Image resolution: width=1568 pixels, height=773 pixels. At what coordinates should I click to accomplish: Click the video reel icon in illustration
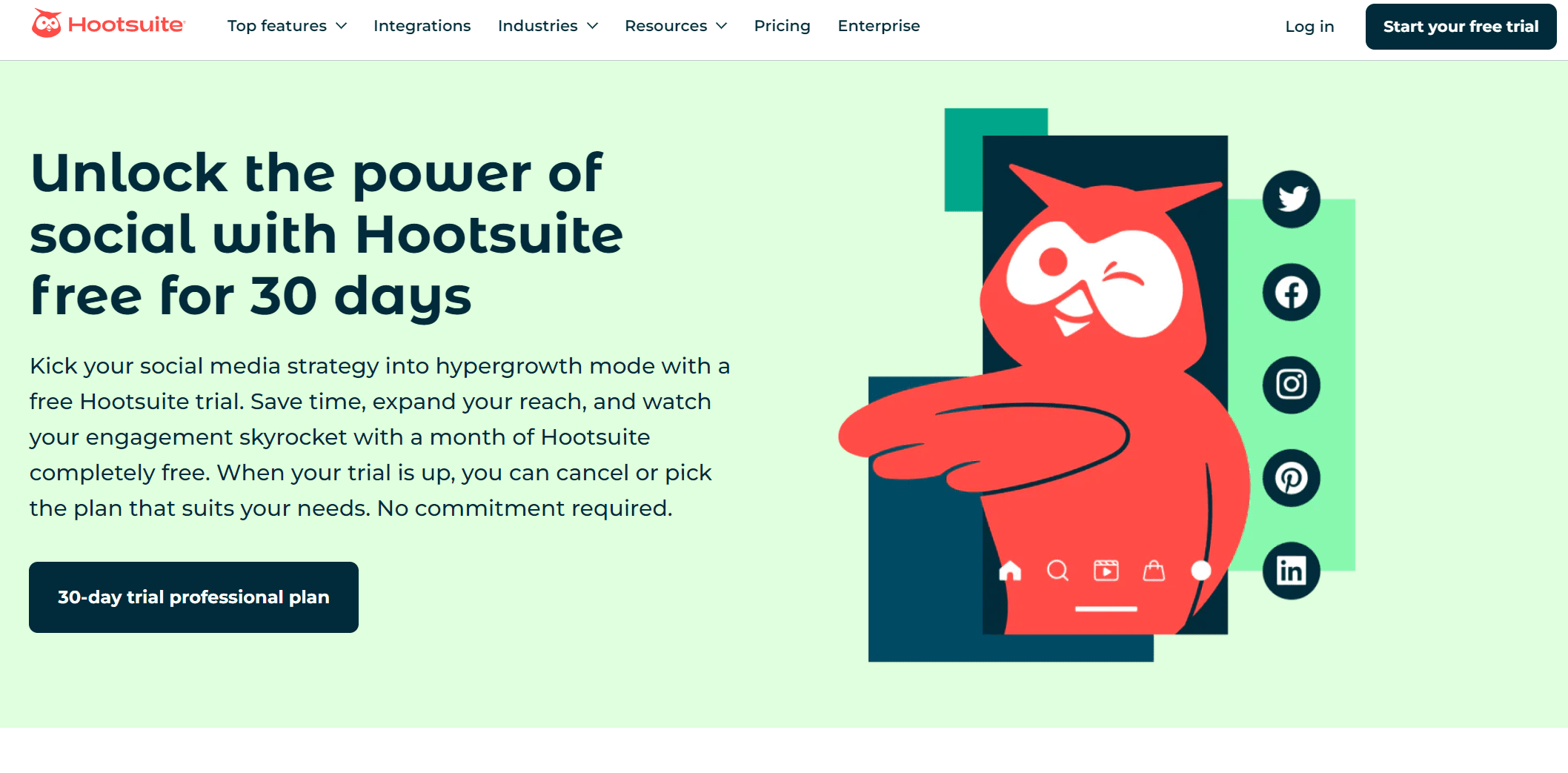point(1106,570)
